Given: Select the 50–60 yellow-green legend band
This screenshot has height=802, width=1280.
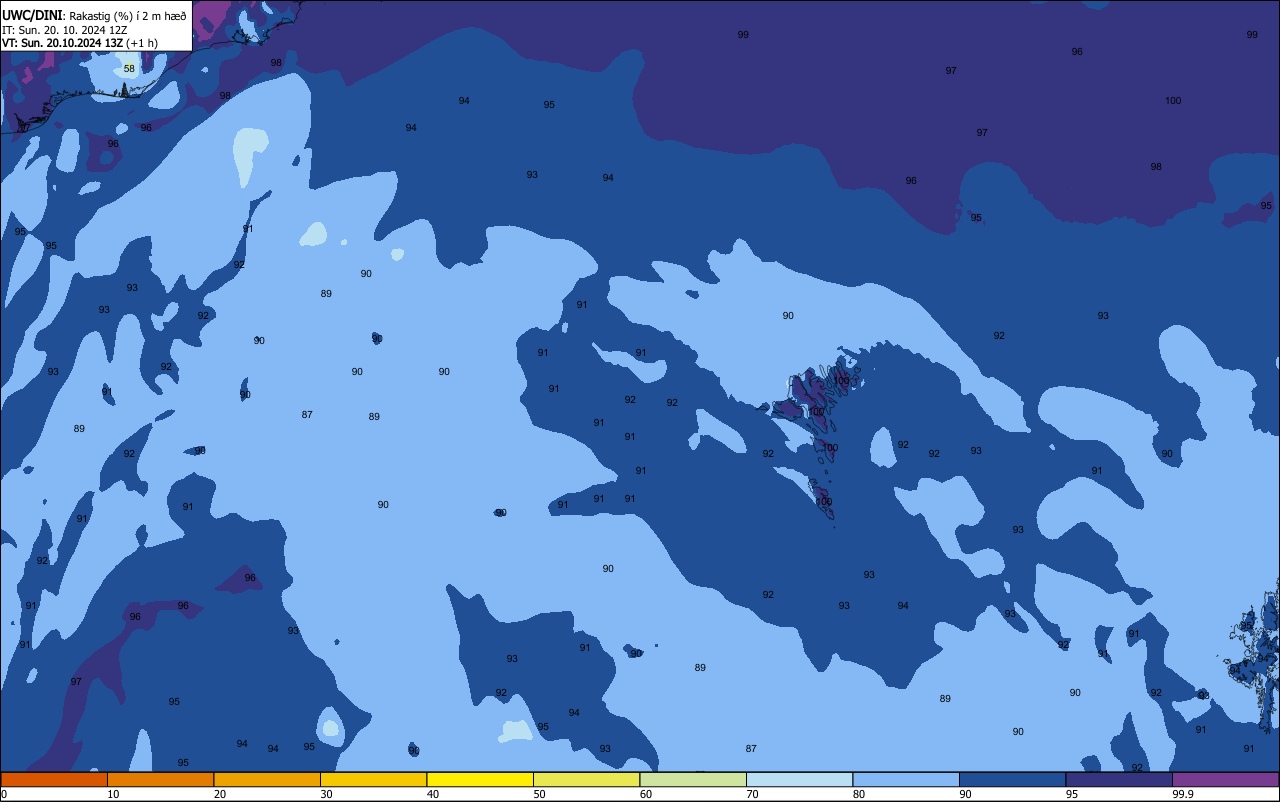Looking at the screenshot, I should 586,779.
